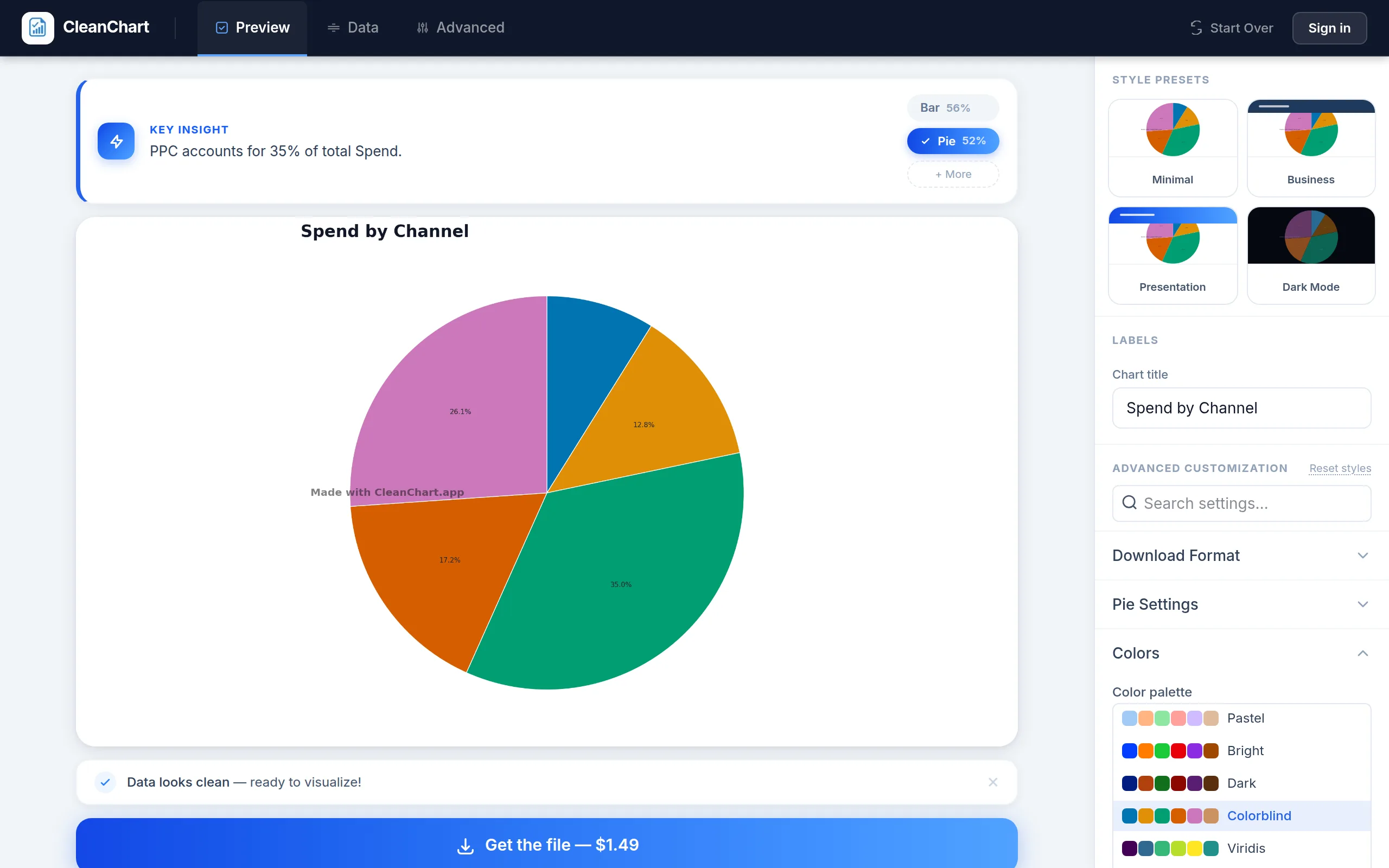Click the Reset styles link
This screenshot has width=1389, height=868.
1340,468
